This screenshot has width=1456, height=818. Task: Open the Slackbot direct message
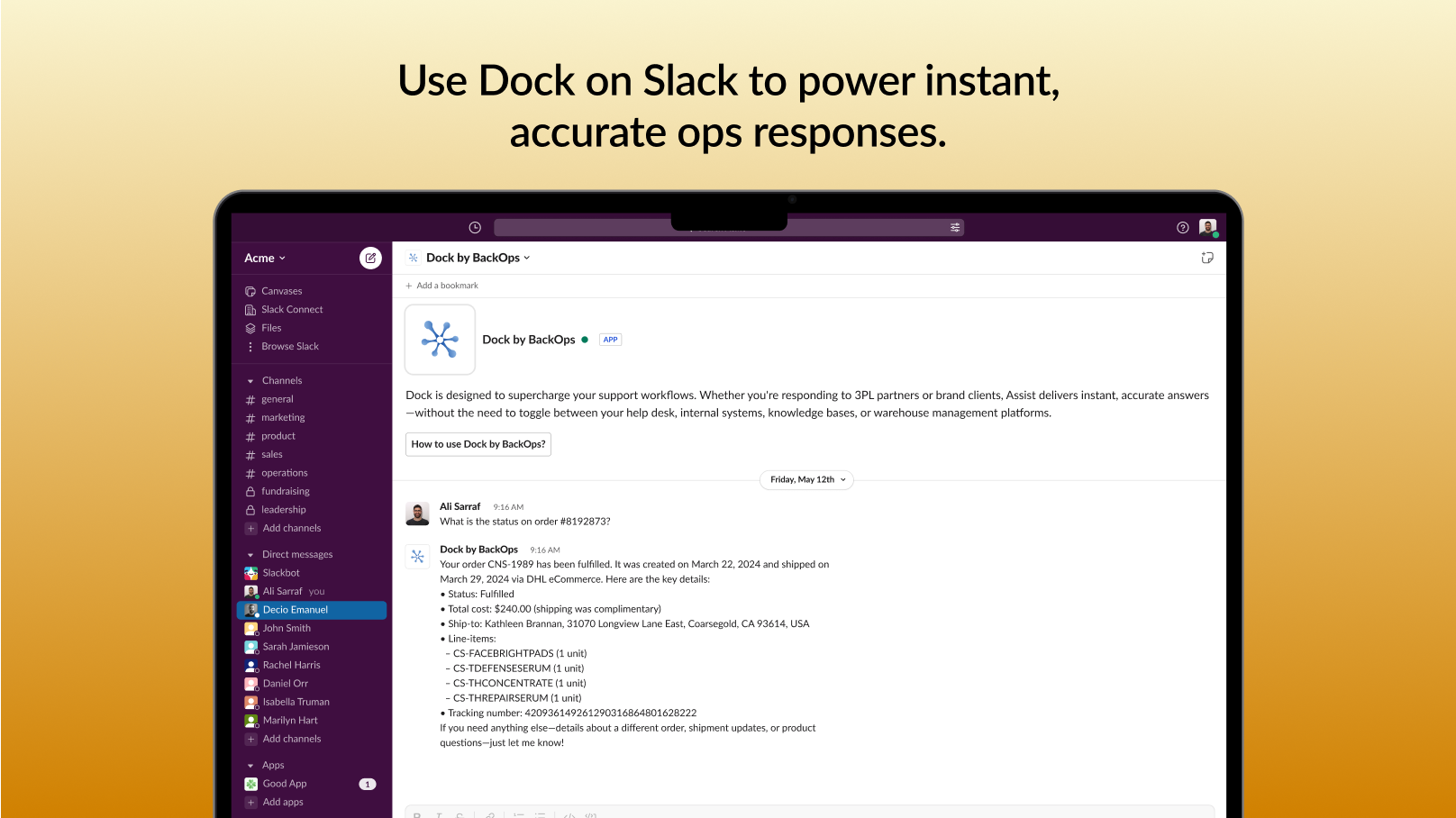[x=281, y=573]
